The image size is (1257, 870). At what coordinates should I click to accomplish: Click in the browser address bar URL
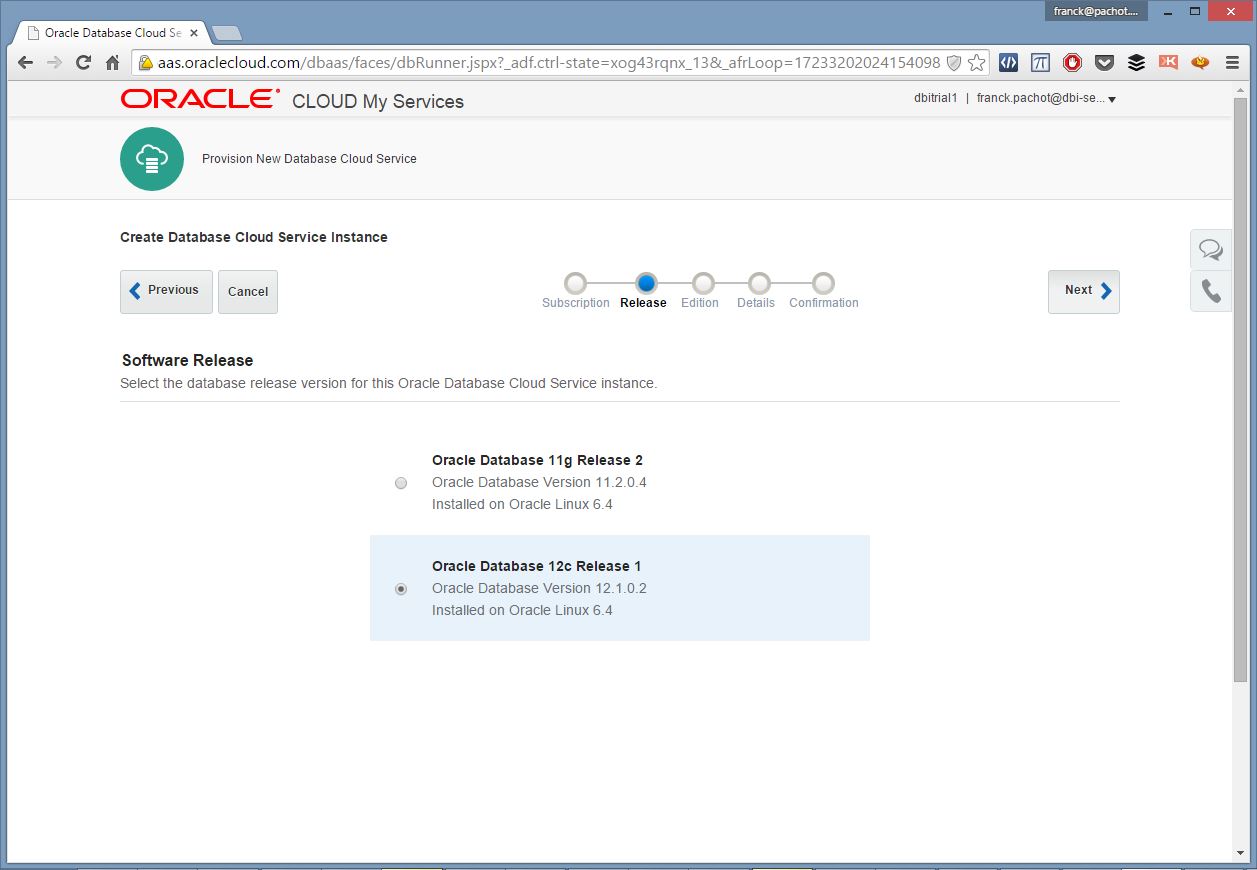[548, 62]
